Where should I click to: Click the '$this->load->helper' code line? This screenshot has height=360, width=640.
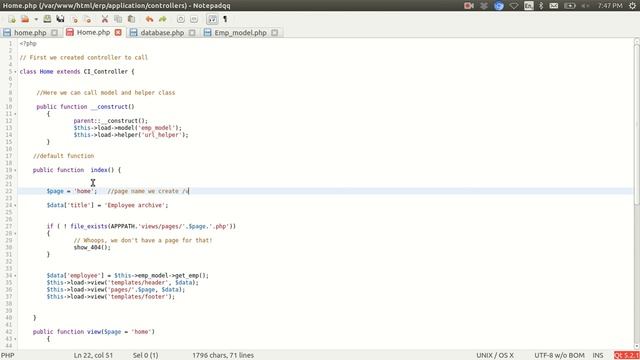(x=131, y=135)
